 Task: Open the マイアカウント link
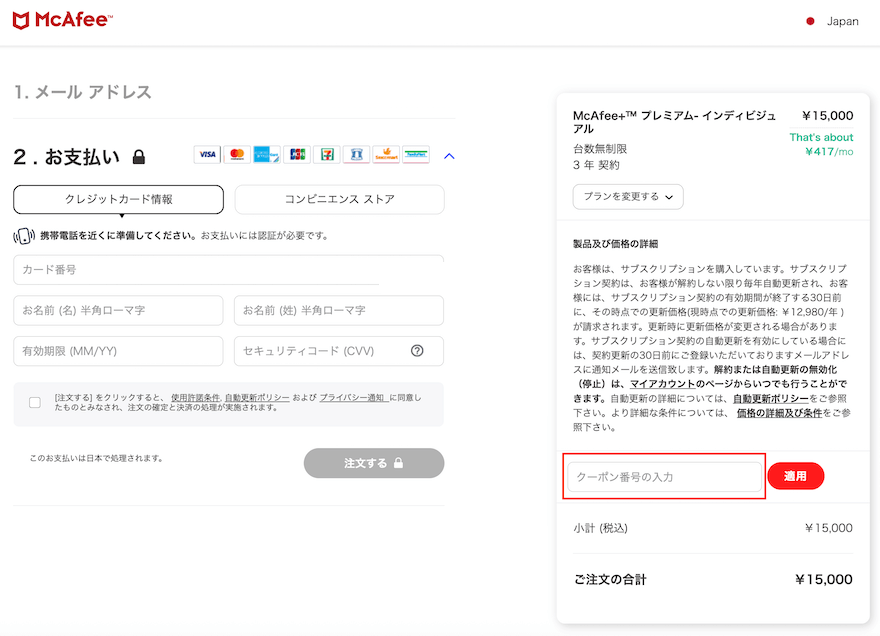[662, 384]
